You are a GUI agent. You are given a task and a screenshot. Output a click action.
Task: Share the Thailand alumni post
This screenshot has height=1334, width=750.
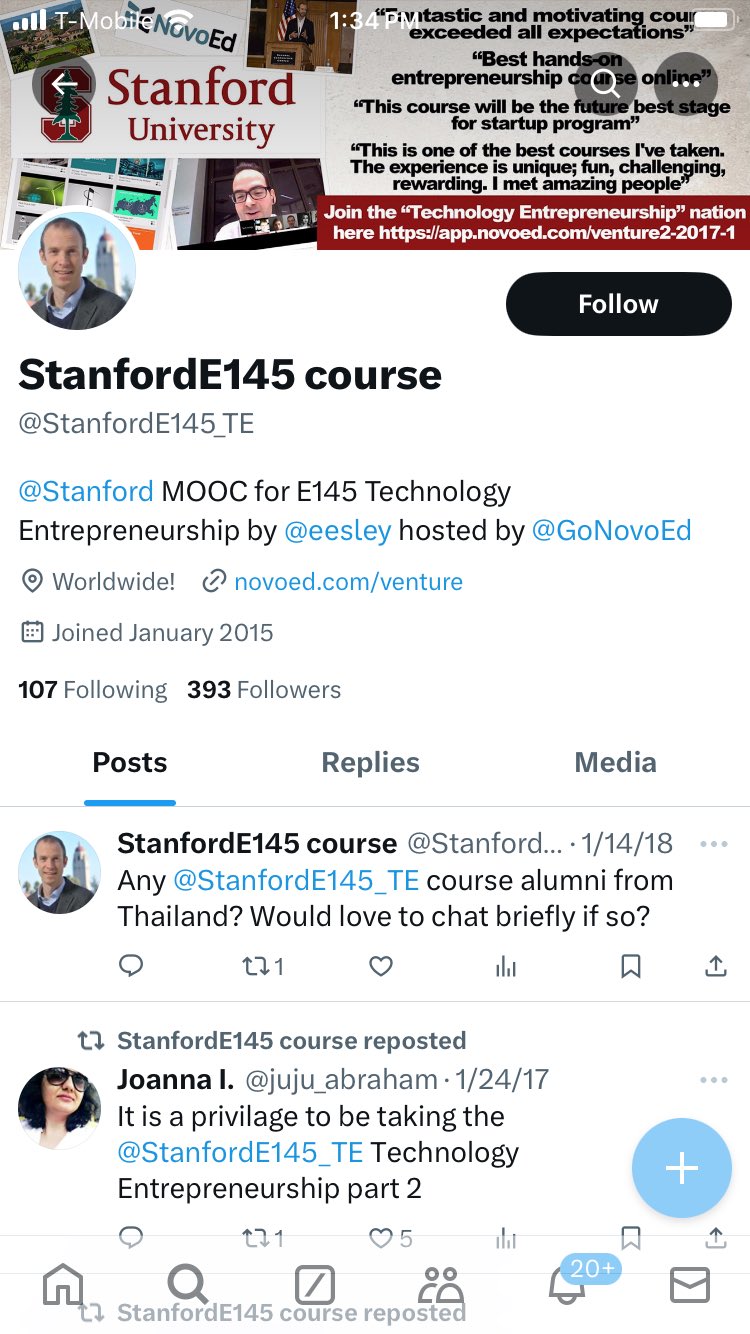[715, 966]
